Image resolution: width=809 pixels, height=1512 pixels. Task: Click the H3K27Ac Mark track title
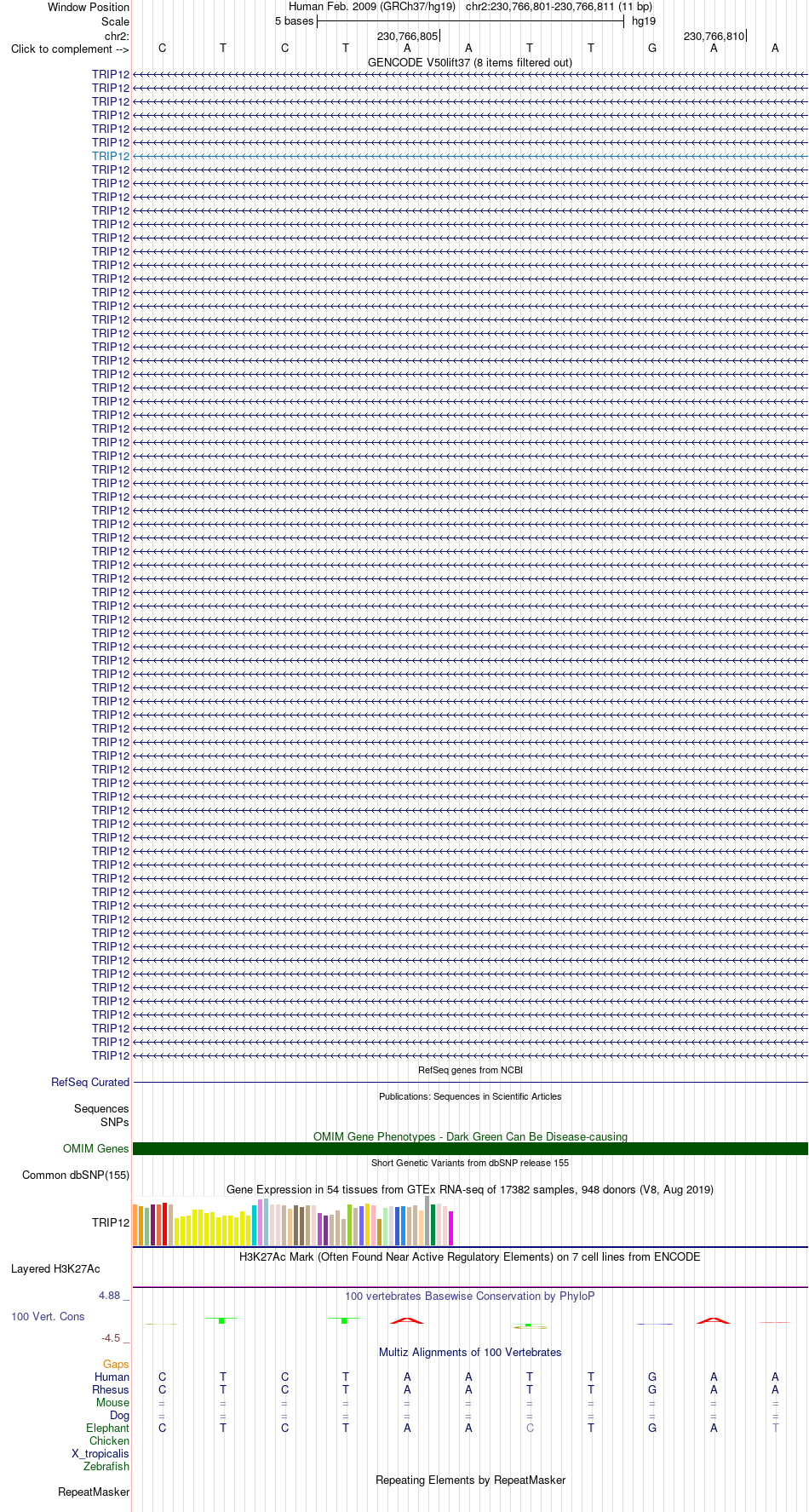click(x=470, y=1256)
